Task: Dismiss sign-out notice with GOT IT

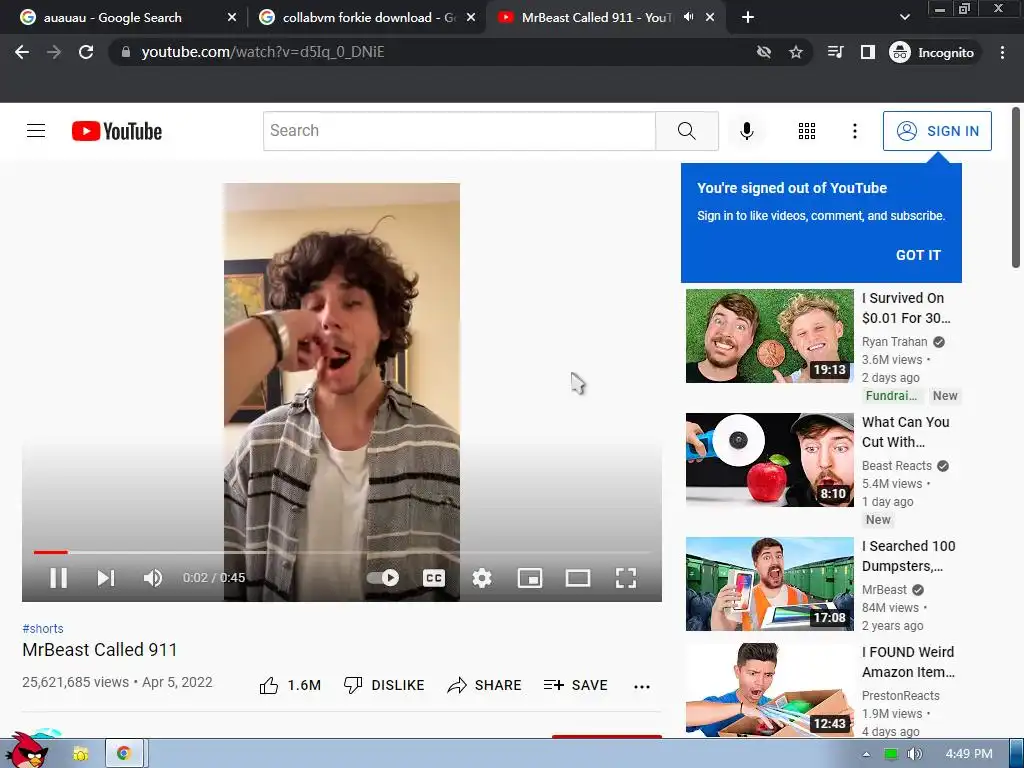Action: [x=918, y=255]
